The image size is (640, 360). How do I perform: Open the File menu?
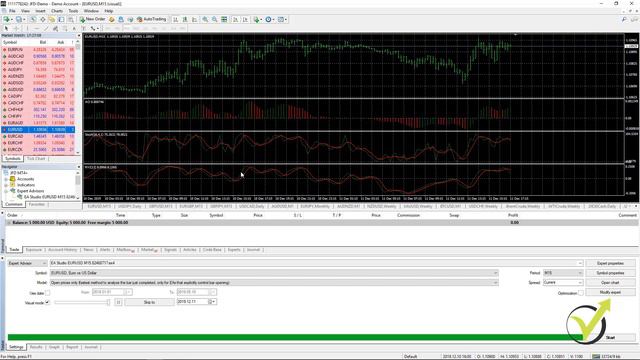(12, 11)
